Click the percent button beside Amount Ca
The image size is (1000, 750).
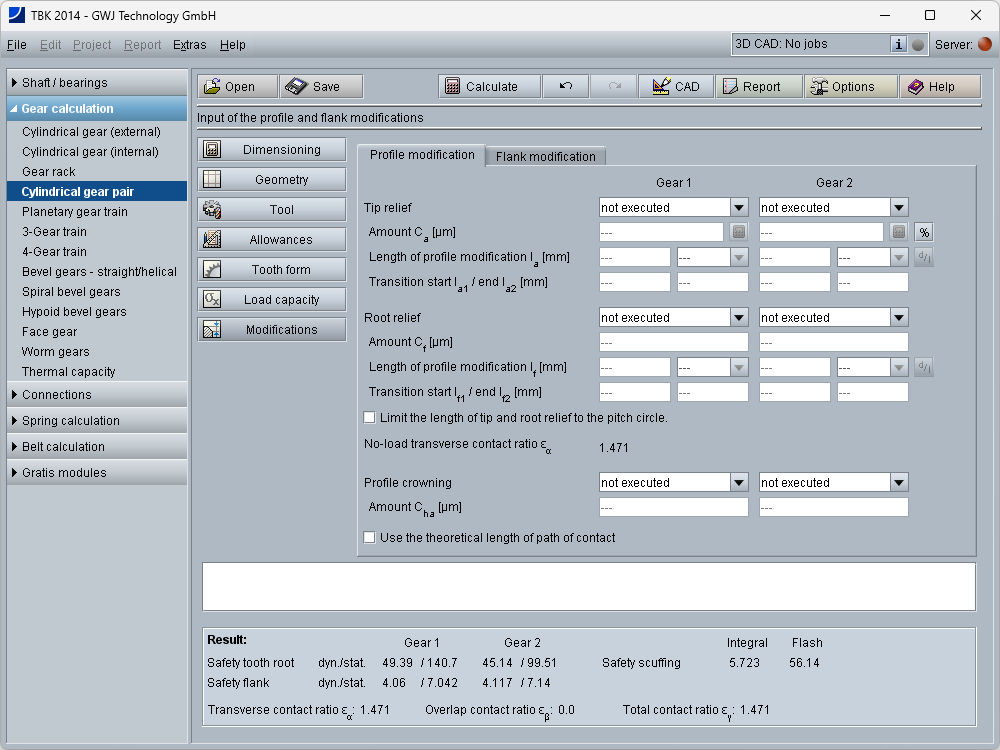pos(924,232)
